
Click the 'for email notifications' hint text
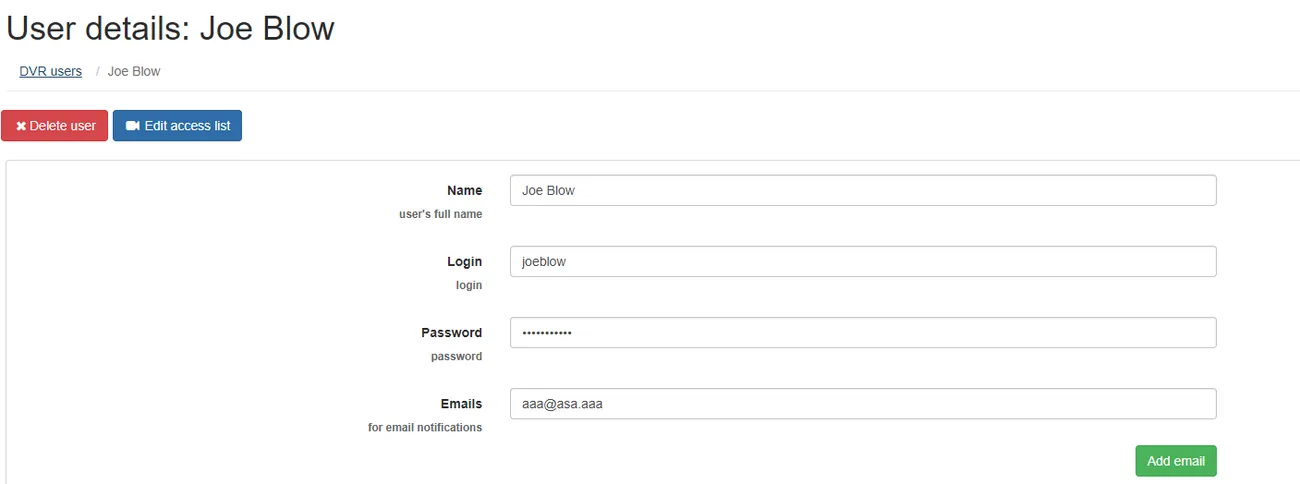click(x=425, y=427)
